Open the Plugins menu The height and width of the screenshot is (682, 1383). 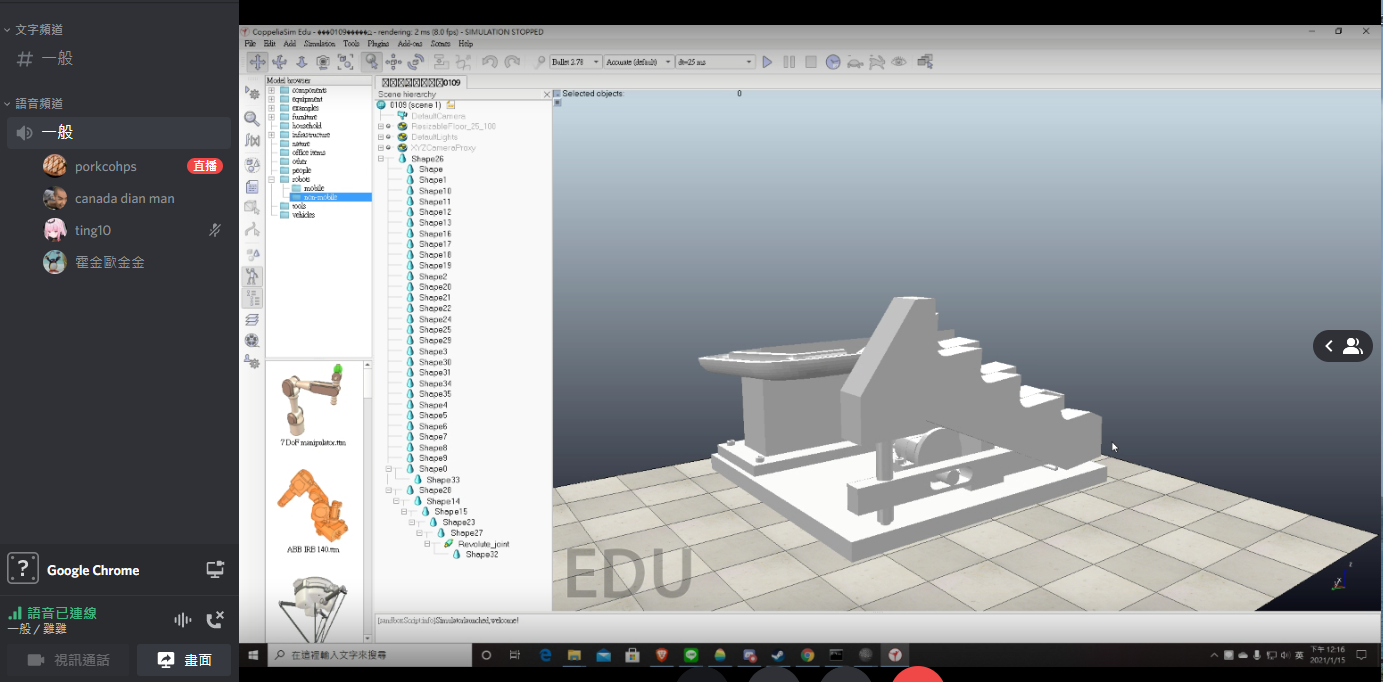tap(378, 44)
